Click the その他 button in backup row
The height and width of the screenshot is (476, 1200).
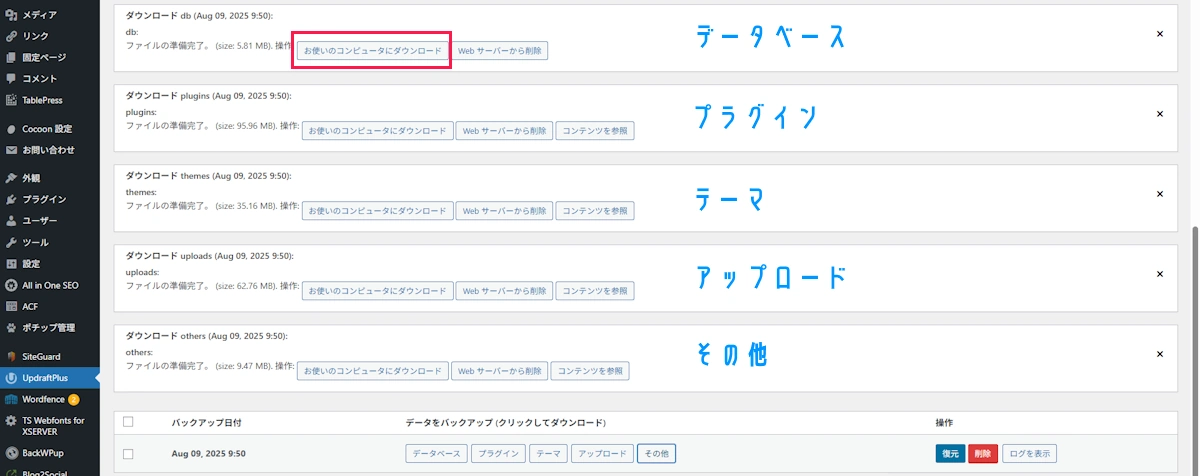656,453
